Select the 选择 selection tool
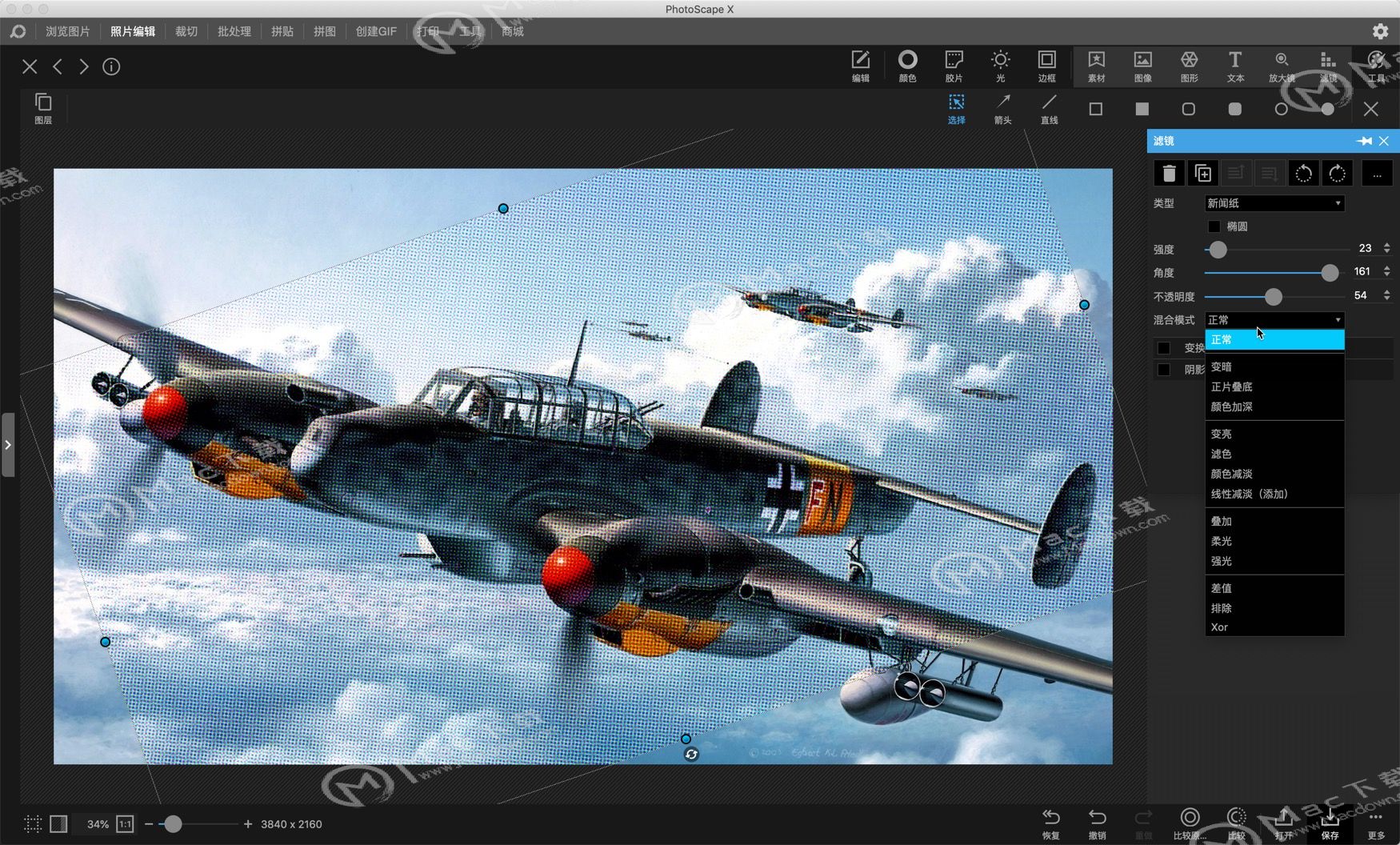 [x=957, y=109]
